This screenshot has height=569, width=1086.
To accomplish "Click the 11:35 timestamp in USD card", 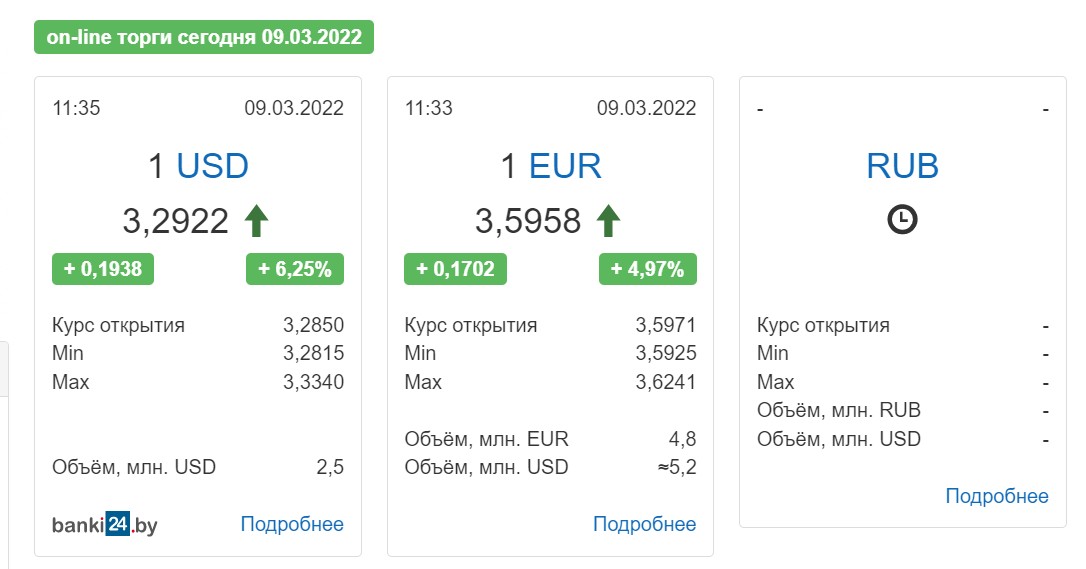I will coord(76,108).
